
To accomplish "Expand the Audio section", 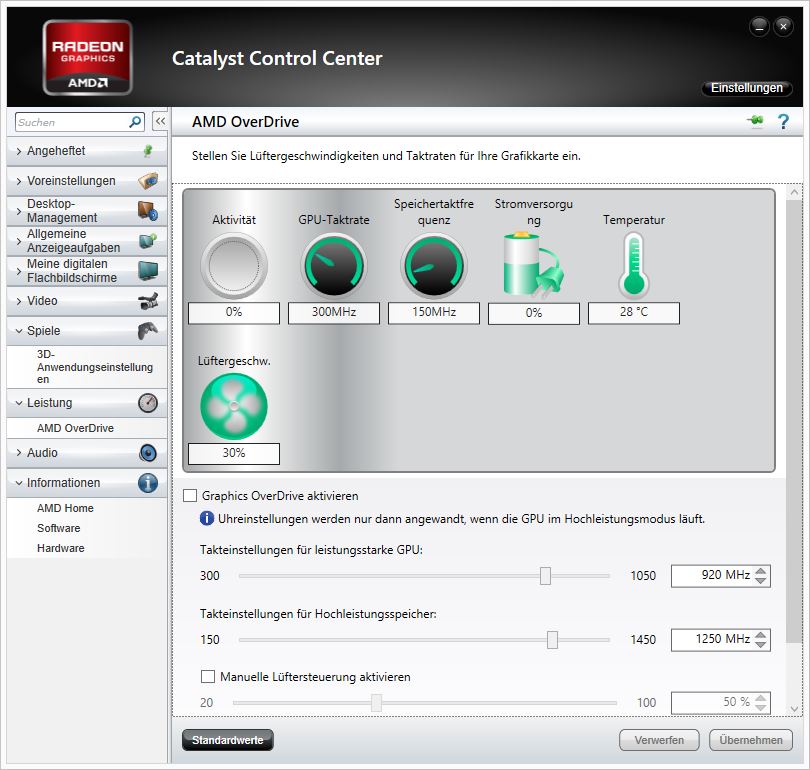I will pos(19,453).
